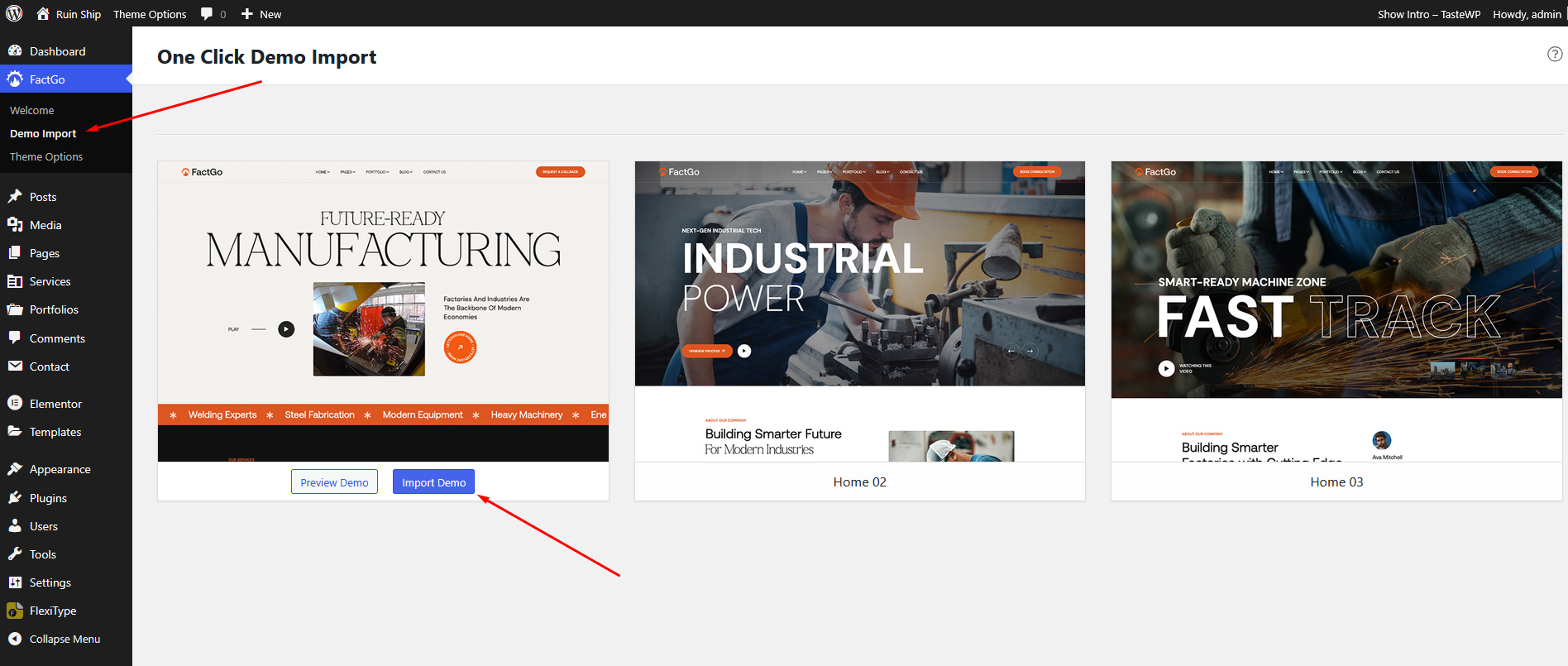The width and height of the screenshot is (1568, 666).
Task: Click the Import Demo button
Action: point(433,482)
